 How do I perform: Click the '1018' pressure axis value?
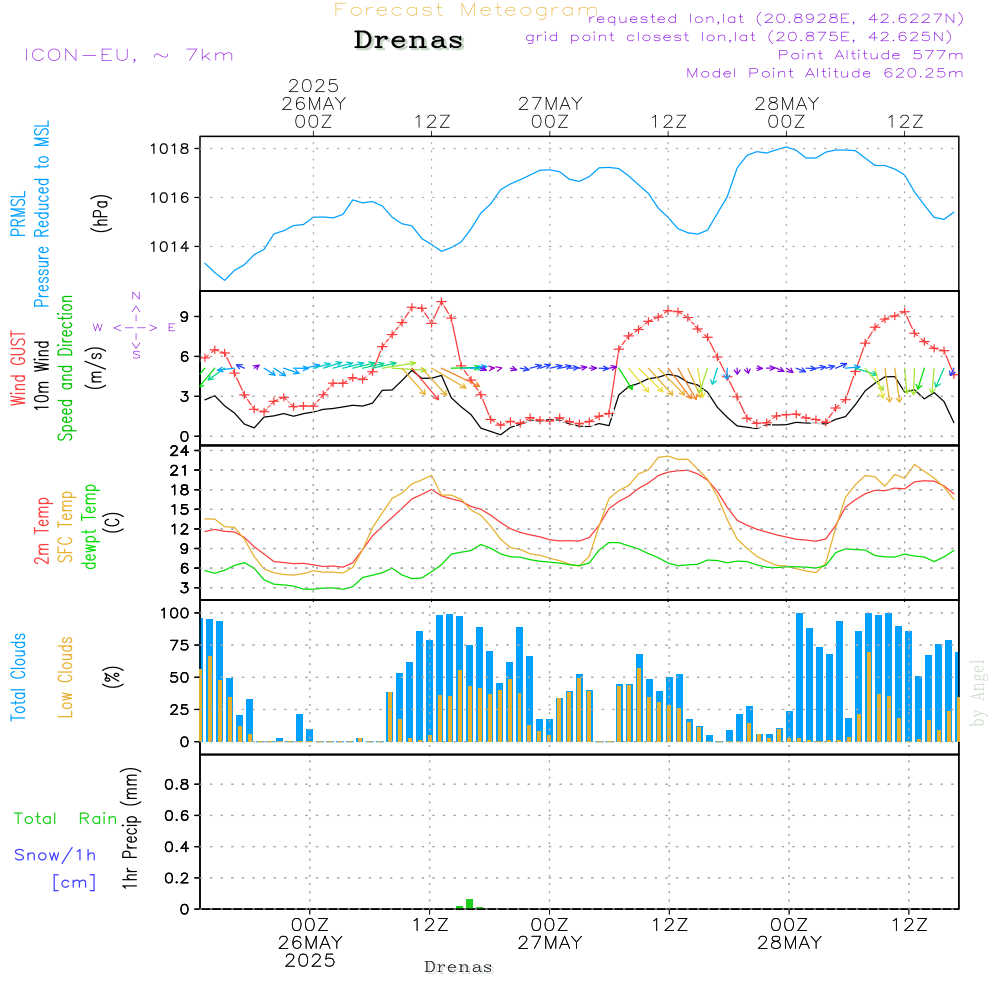click(169, 149)
